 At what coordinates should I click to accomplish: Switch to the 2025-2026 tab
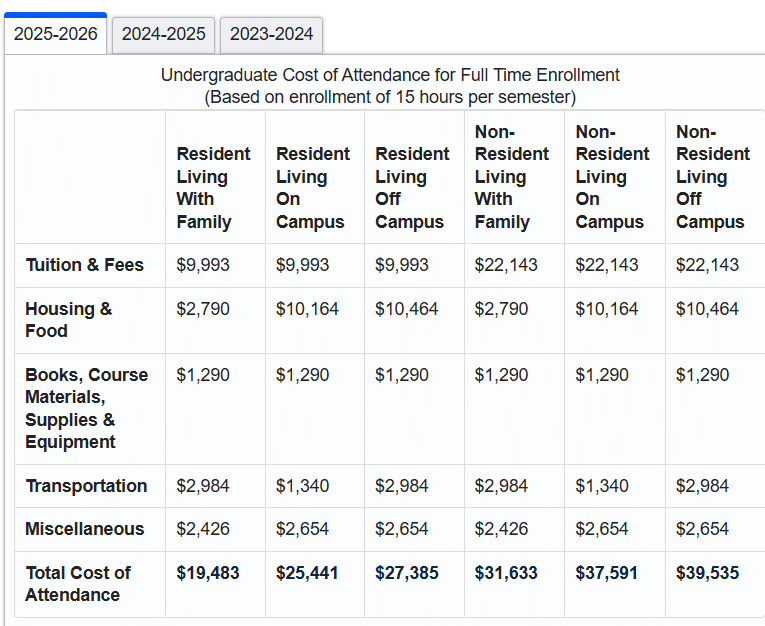(x=56, y=34)
